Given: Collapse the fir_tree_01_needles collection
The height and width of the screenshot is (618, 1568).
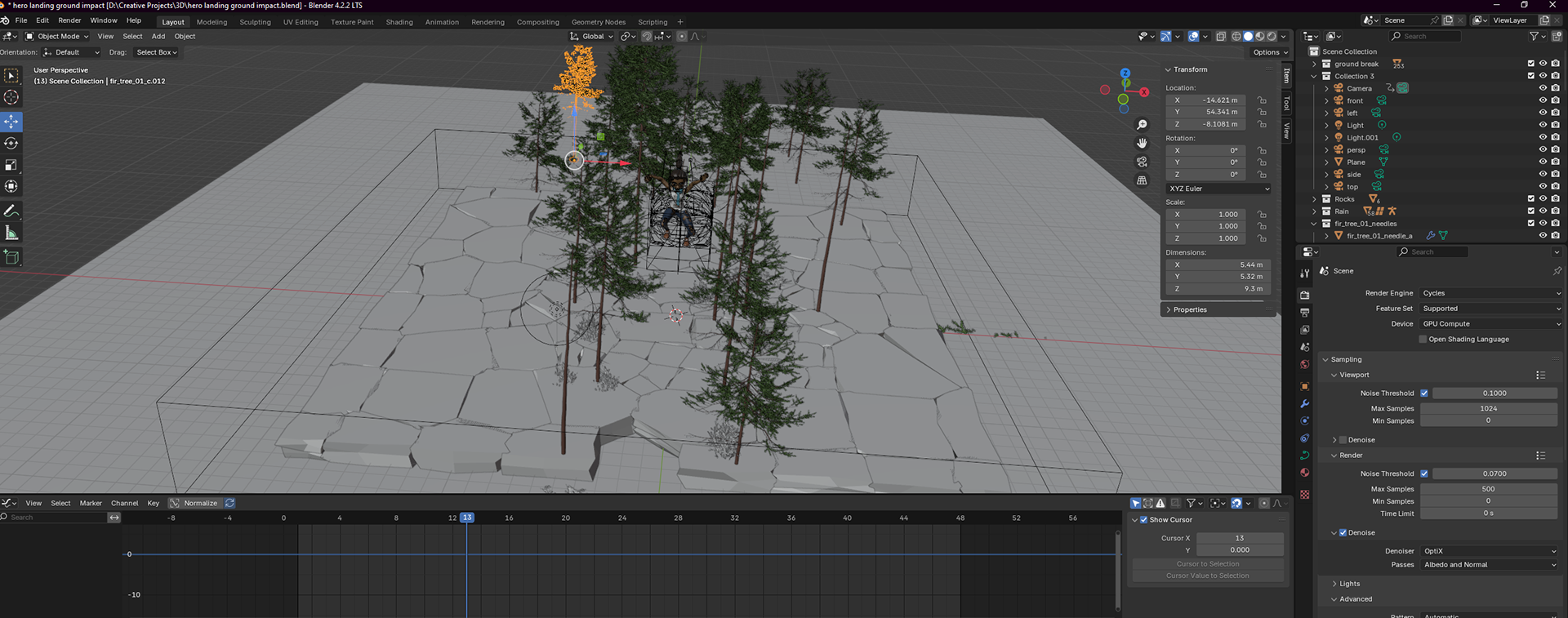Looking at the screenshot, I should pos(1314,223).
